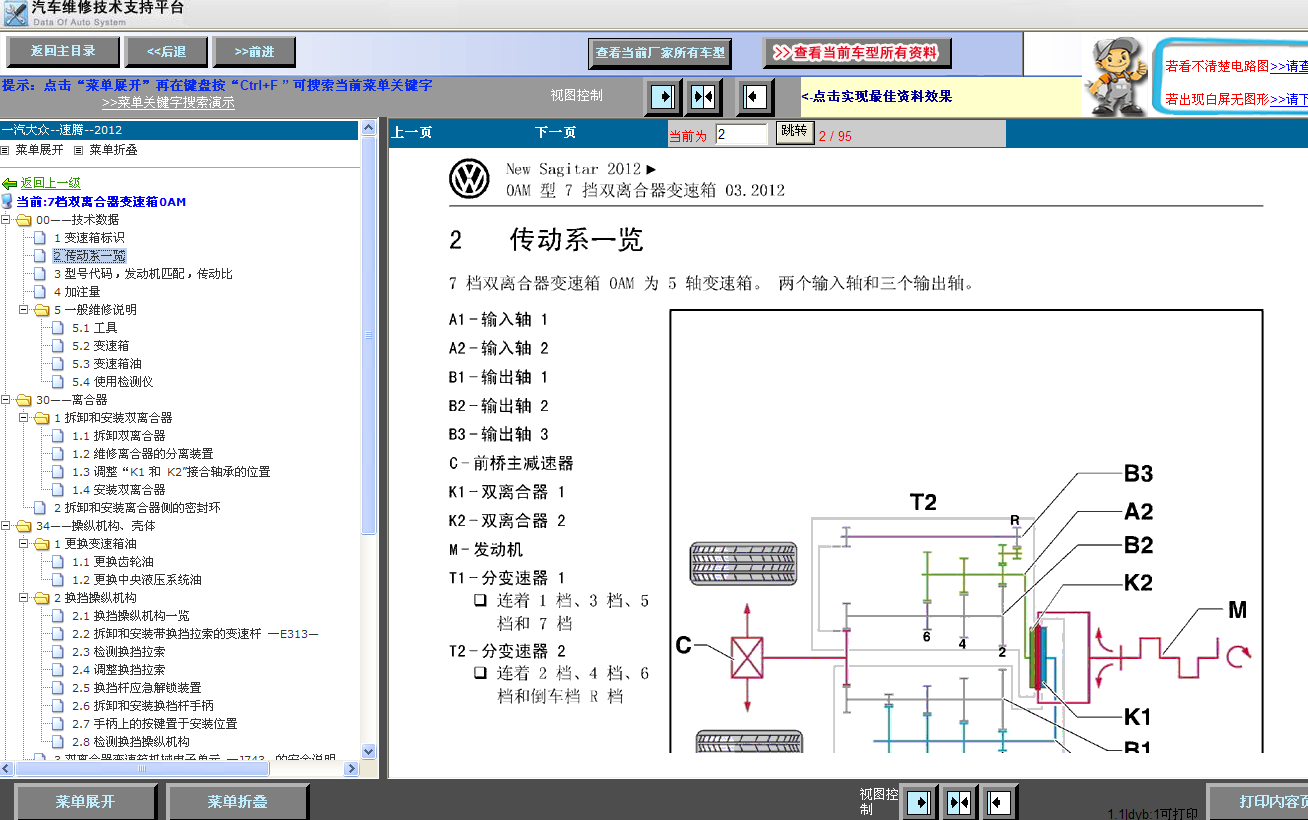The height and width of the screenshot is (820, 1308).
Task: Open 5.4 使用检测仪 entry
Action: click(x=113, y=382)
